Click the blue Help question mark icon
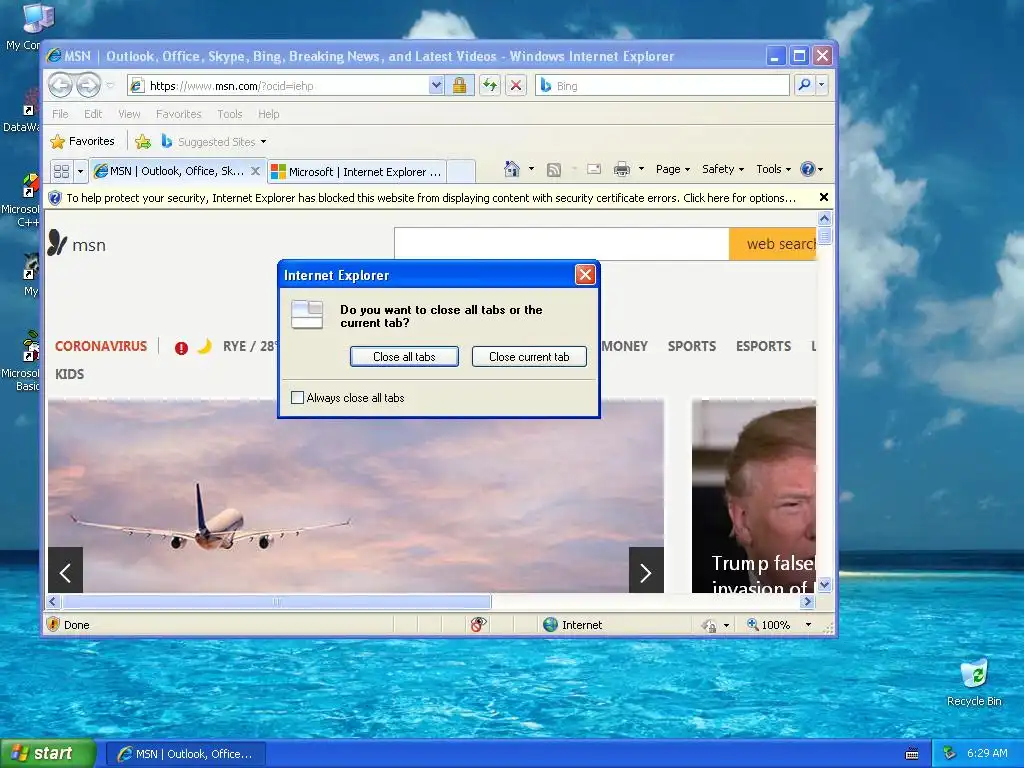 coord(808,169)
